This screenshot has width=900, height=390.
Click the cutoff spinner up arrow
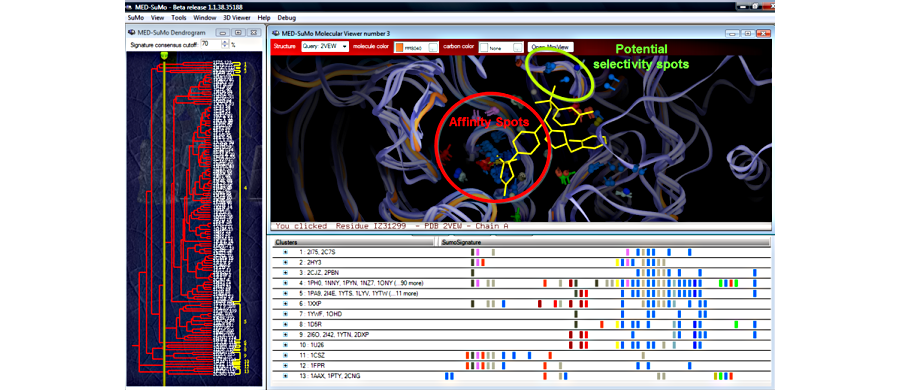coord(225,42)
